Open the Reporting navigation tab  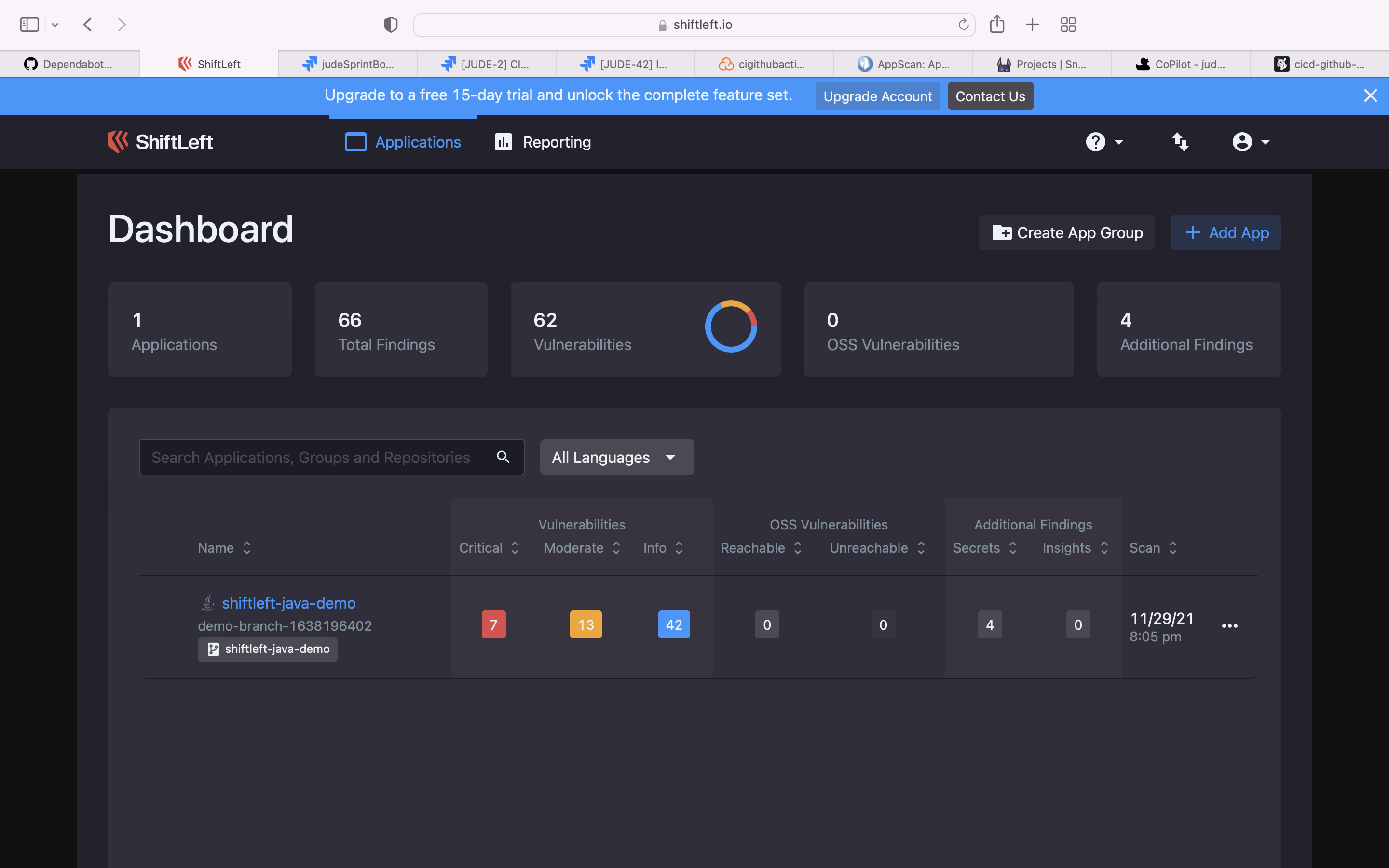click(x=543, y=142)
